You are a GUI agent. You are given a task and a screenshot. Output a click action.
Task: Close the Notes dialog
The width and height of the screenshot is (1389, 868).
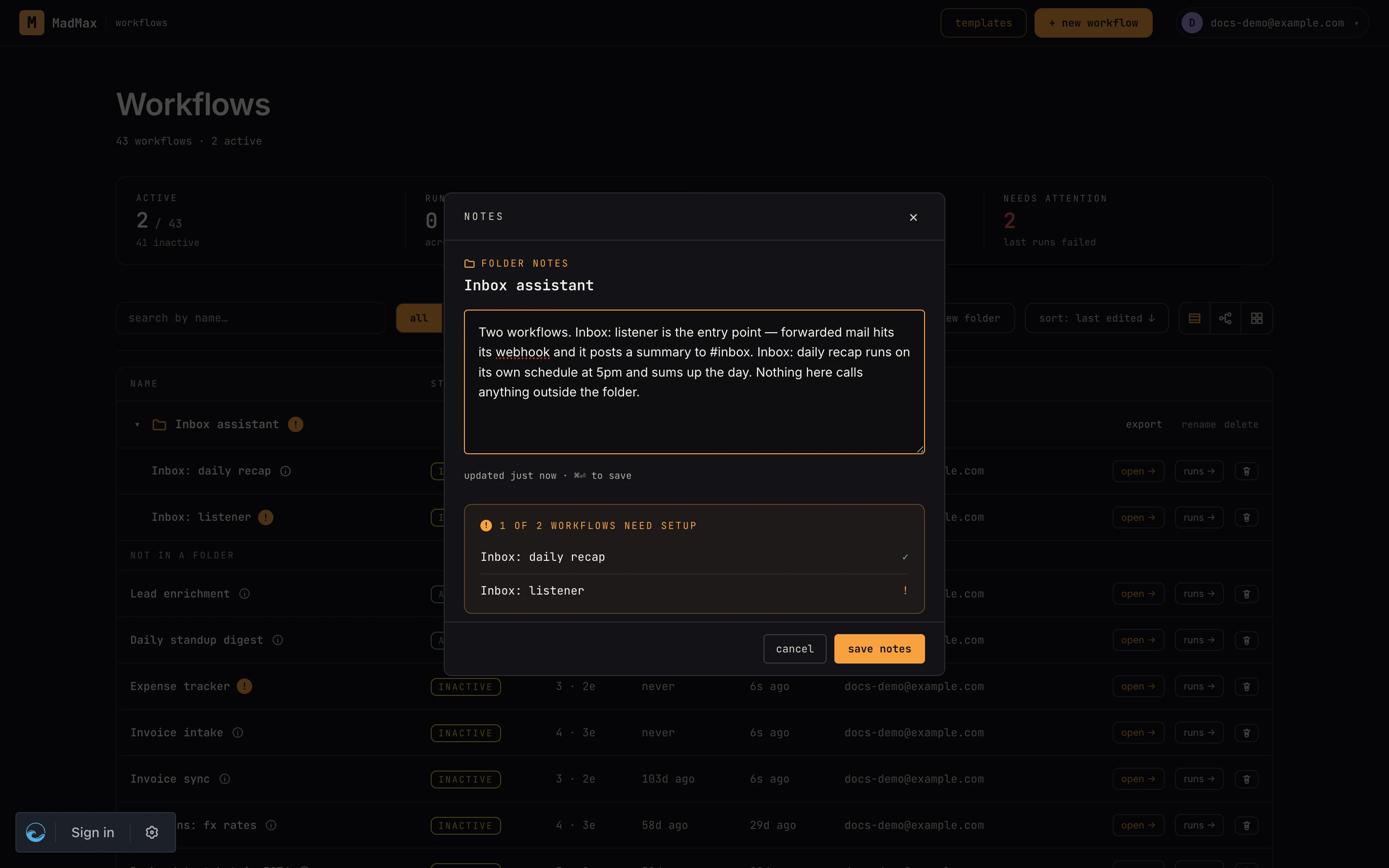click(x=913, y=217)
